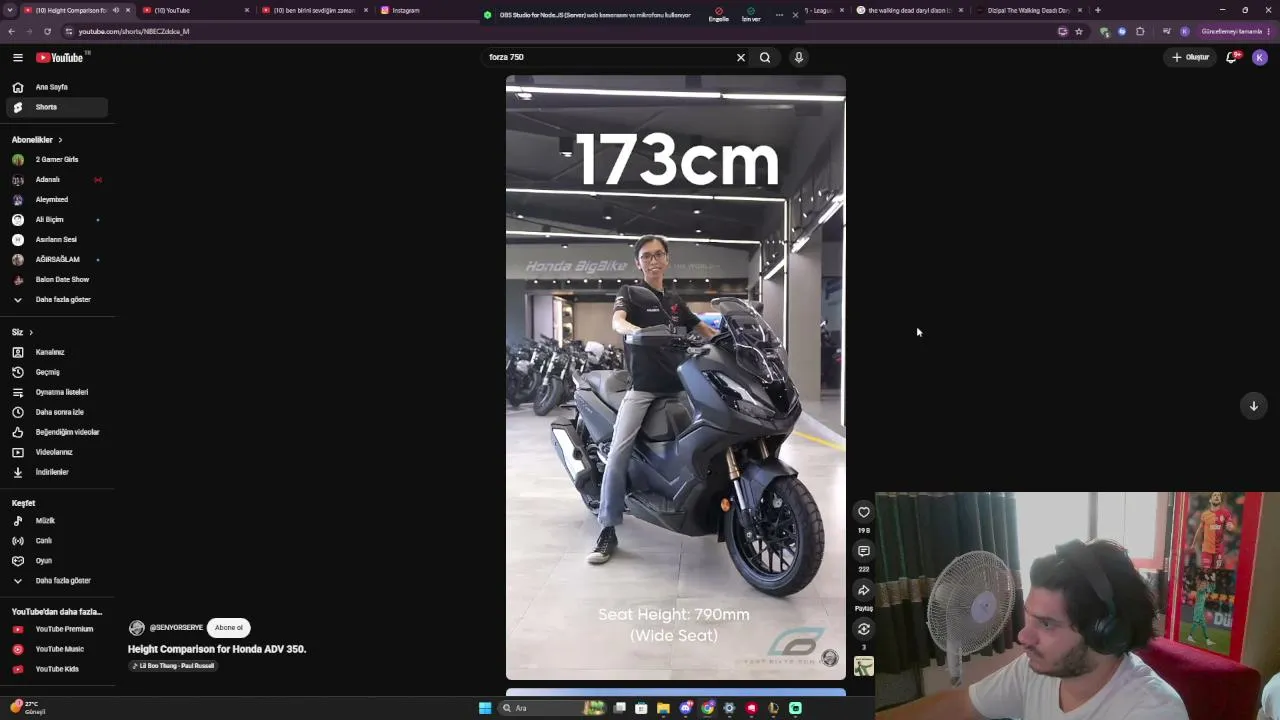Block OBS camera access with Engelle

coord(719,15)
